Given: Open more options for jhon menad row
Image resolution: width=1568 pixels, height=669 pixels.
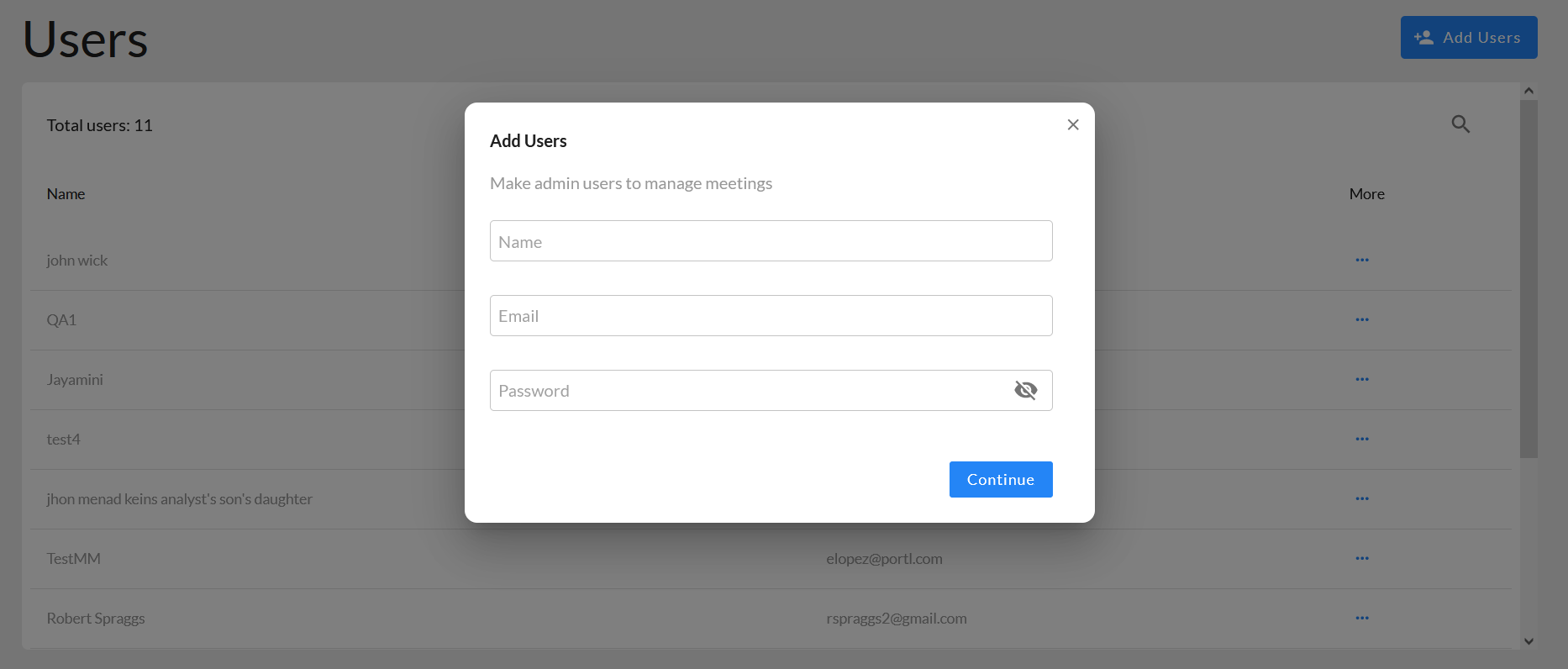Looking at the screenshot, I should click(x=1362, y=499).
